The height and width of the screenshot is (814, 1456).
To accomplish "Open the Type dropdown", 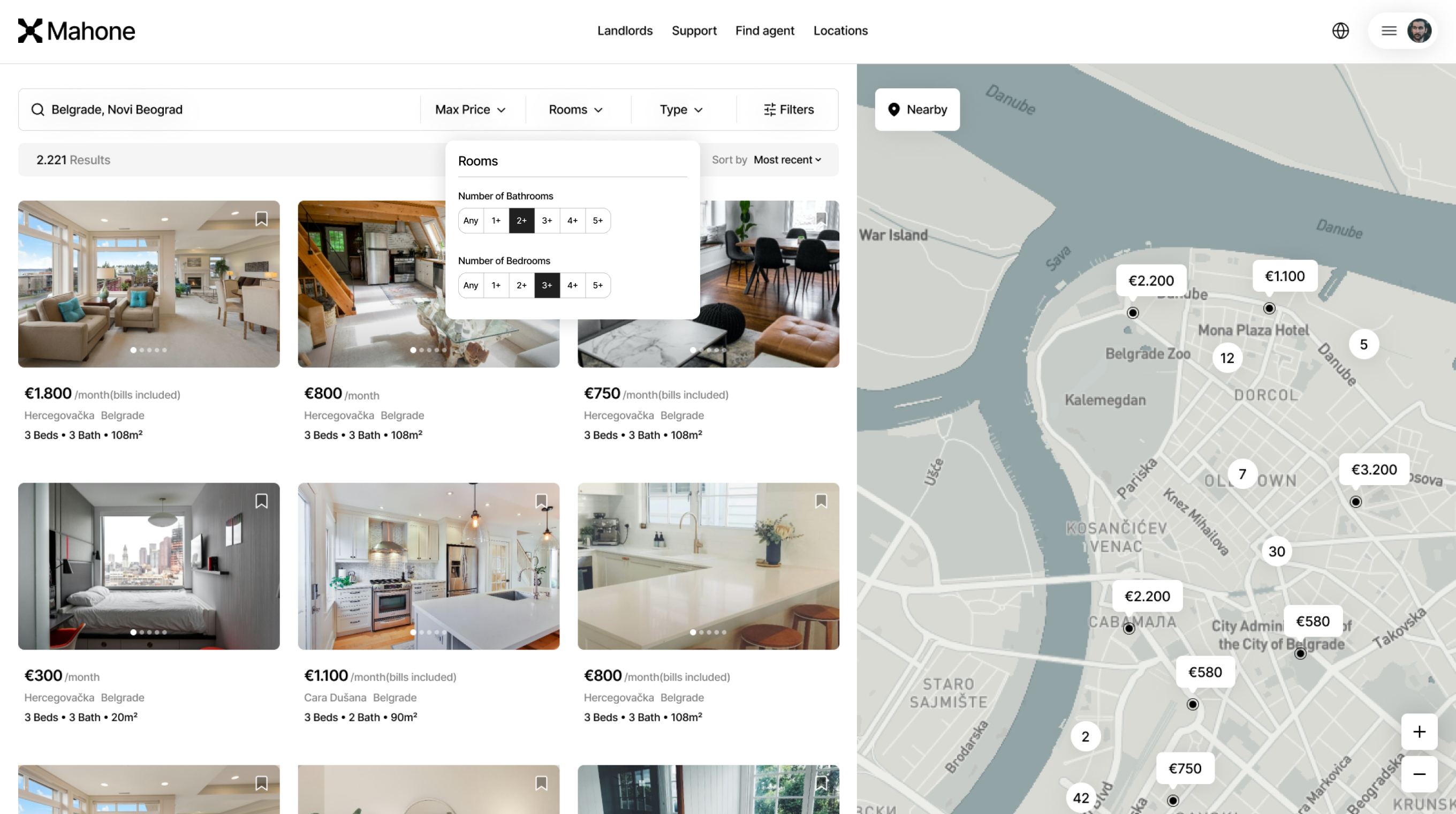I will tap(681, 110).
